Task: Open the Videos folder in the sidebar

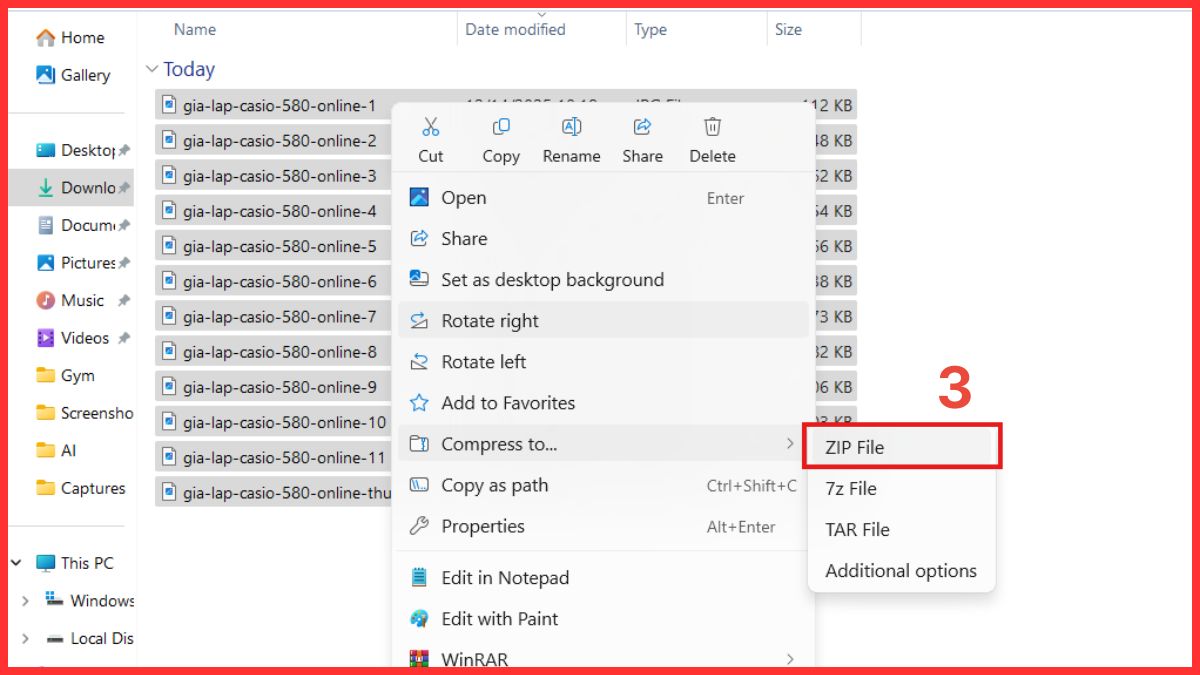Action: [x=79, y=337]
